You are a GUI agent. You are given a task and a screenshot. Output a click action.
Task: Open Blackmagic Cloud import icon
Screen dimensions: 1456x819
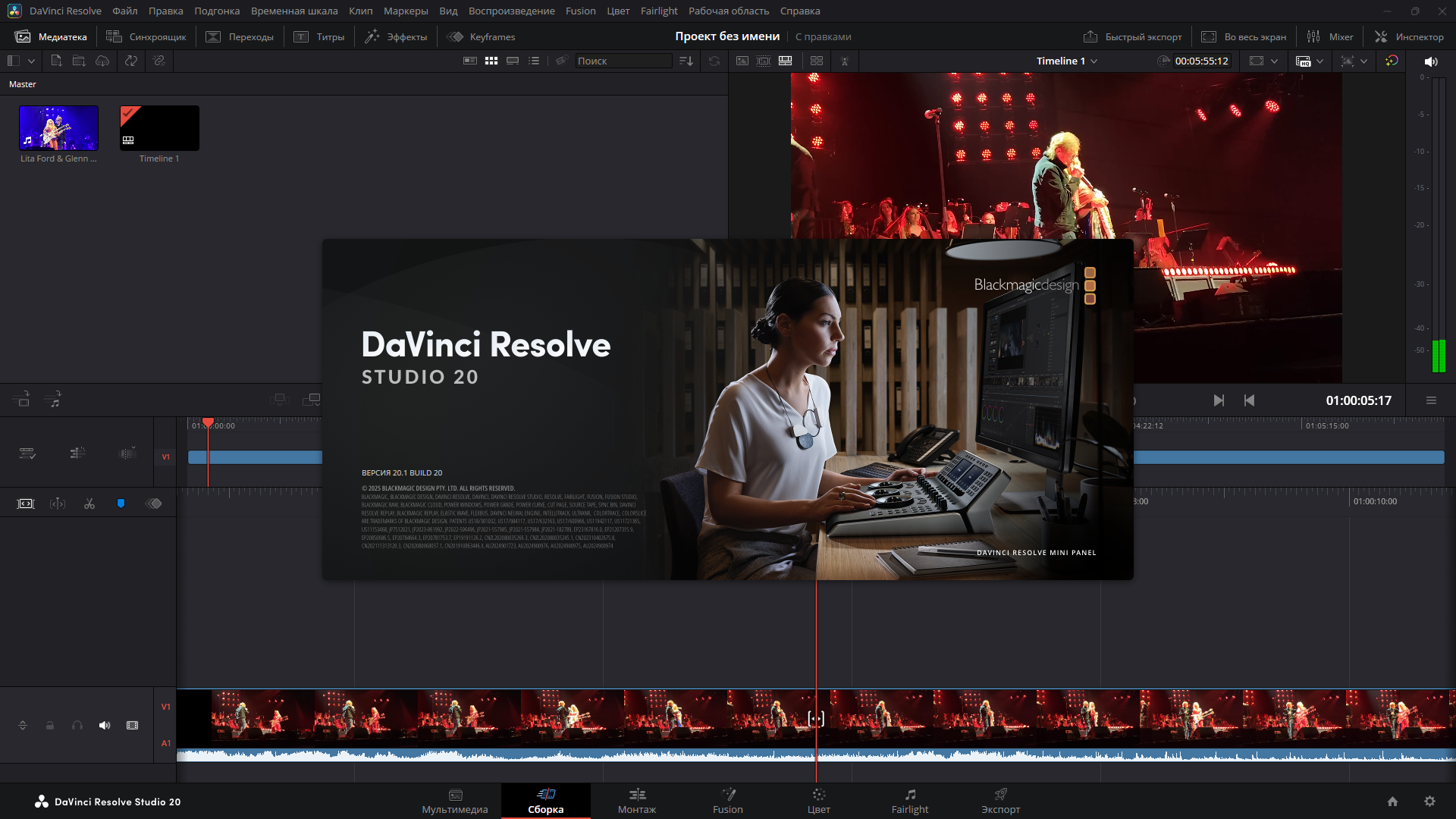[102, 61]
